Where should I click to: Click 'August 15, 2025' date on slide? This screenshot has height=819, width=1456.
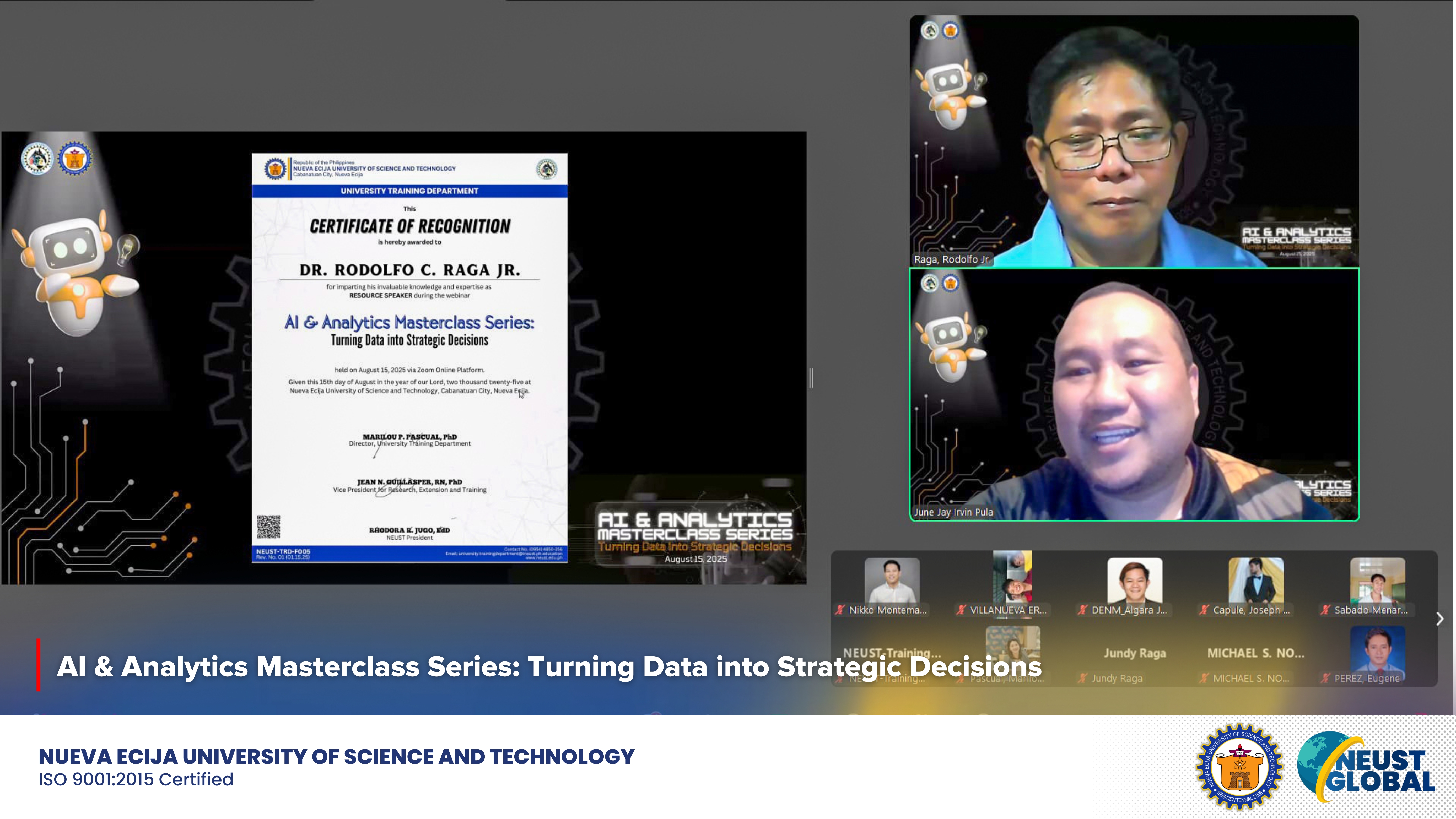[x=696, y=559]
